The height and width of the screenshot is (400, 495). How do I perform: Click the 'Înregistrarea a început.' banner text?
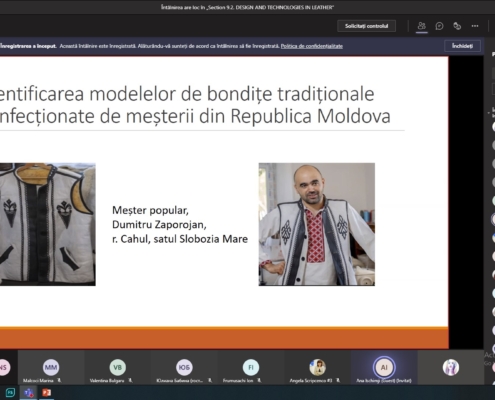pyautogui.click(x=28, y=46)
